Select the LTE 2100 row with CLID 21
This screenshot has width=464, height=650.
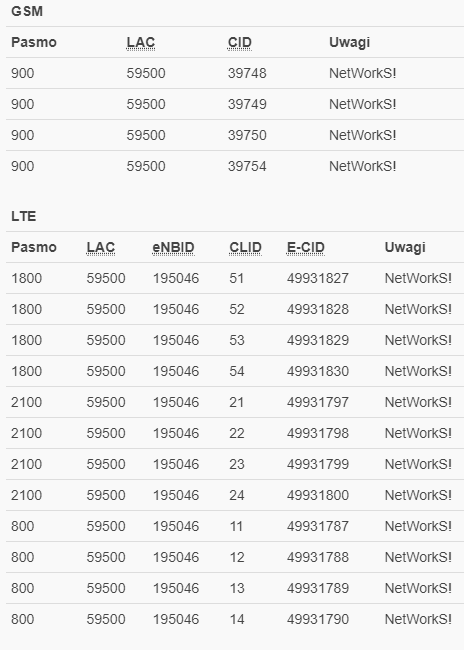[235, 402]
